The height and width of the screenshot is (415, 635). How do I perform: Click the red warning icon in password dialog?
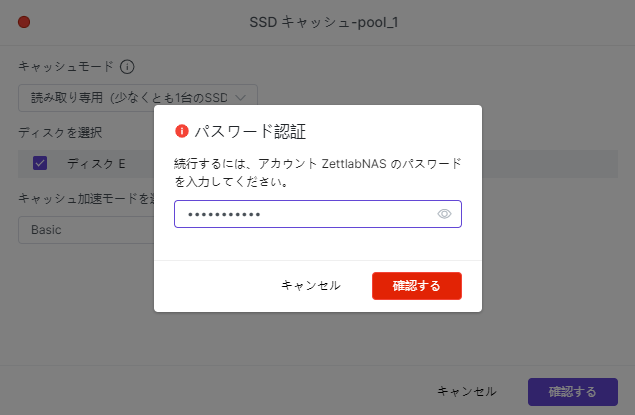click(182, 131)
